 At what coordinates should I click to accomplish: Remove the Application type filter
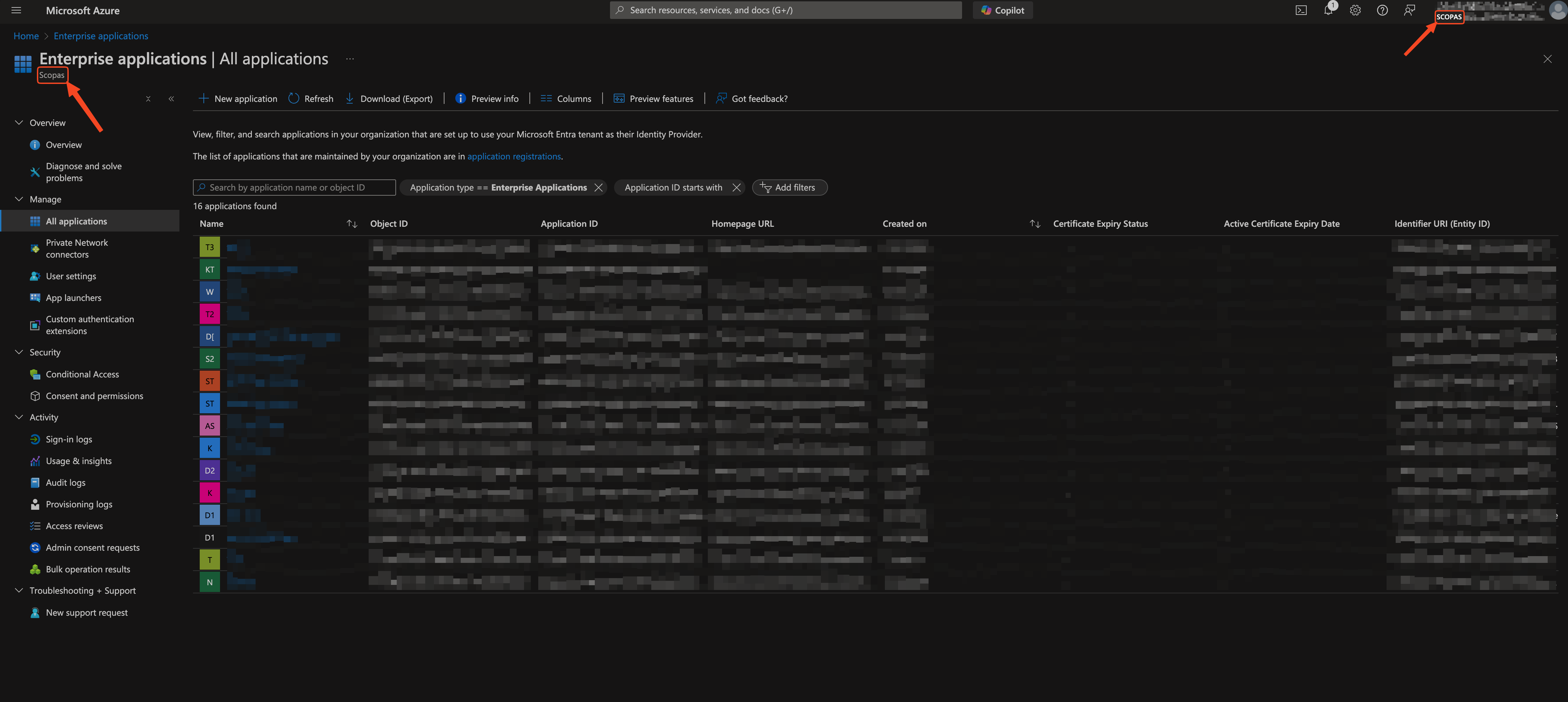click(x=598, y=188)
